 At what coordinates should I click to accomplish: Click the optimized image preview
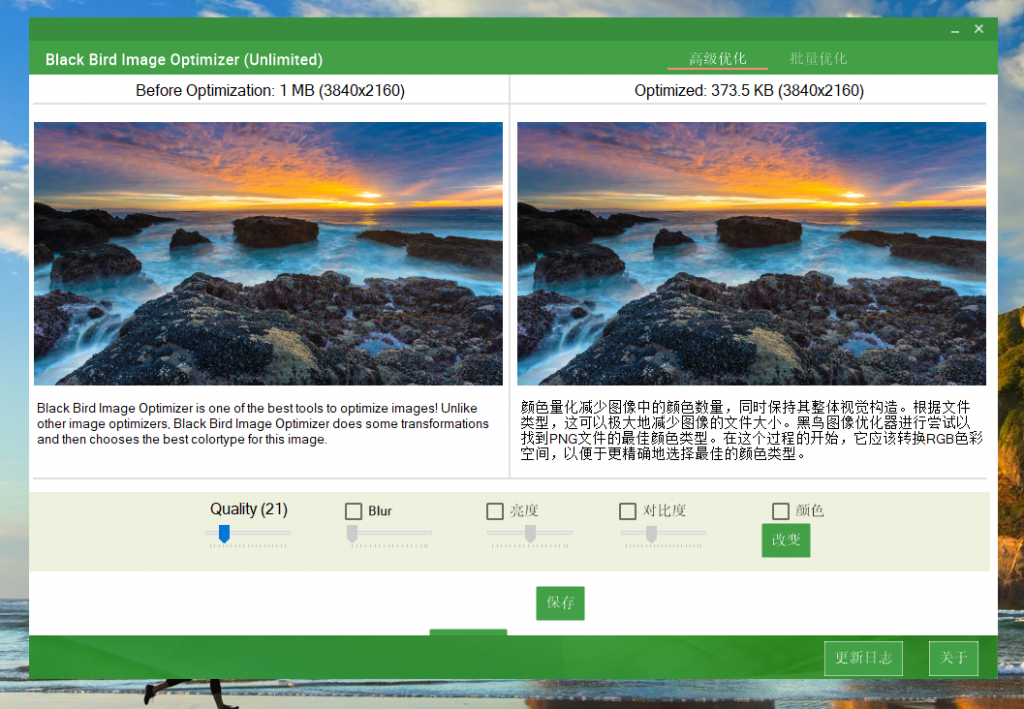[x=748, y=252]
